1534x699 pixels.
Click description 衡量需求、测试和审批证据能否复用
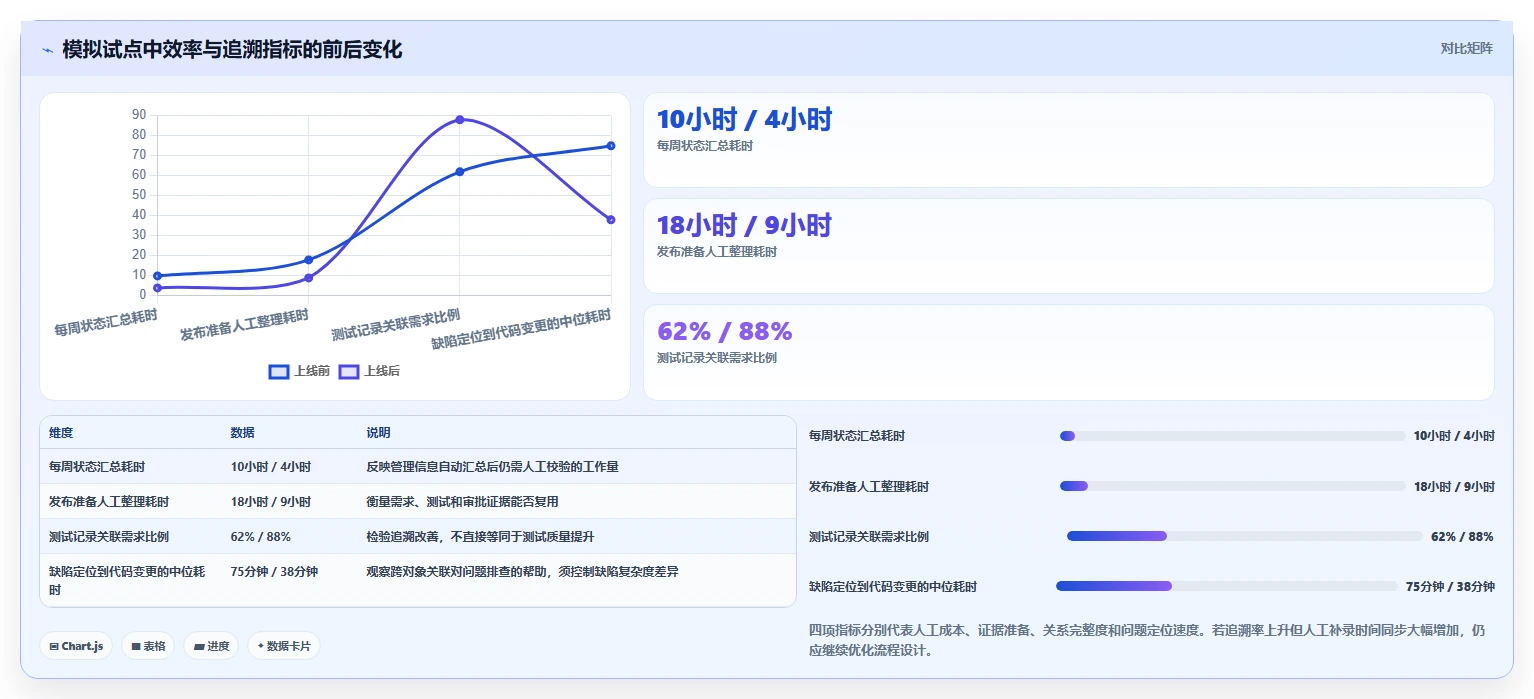462,502
